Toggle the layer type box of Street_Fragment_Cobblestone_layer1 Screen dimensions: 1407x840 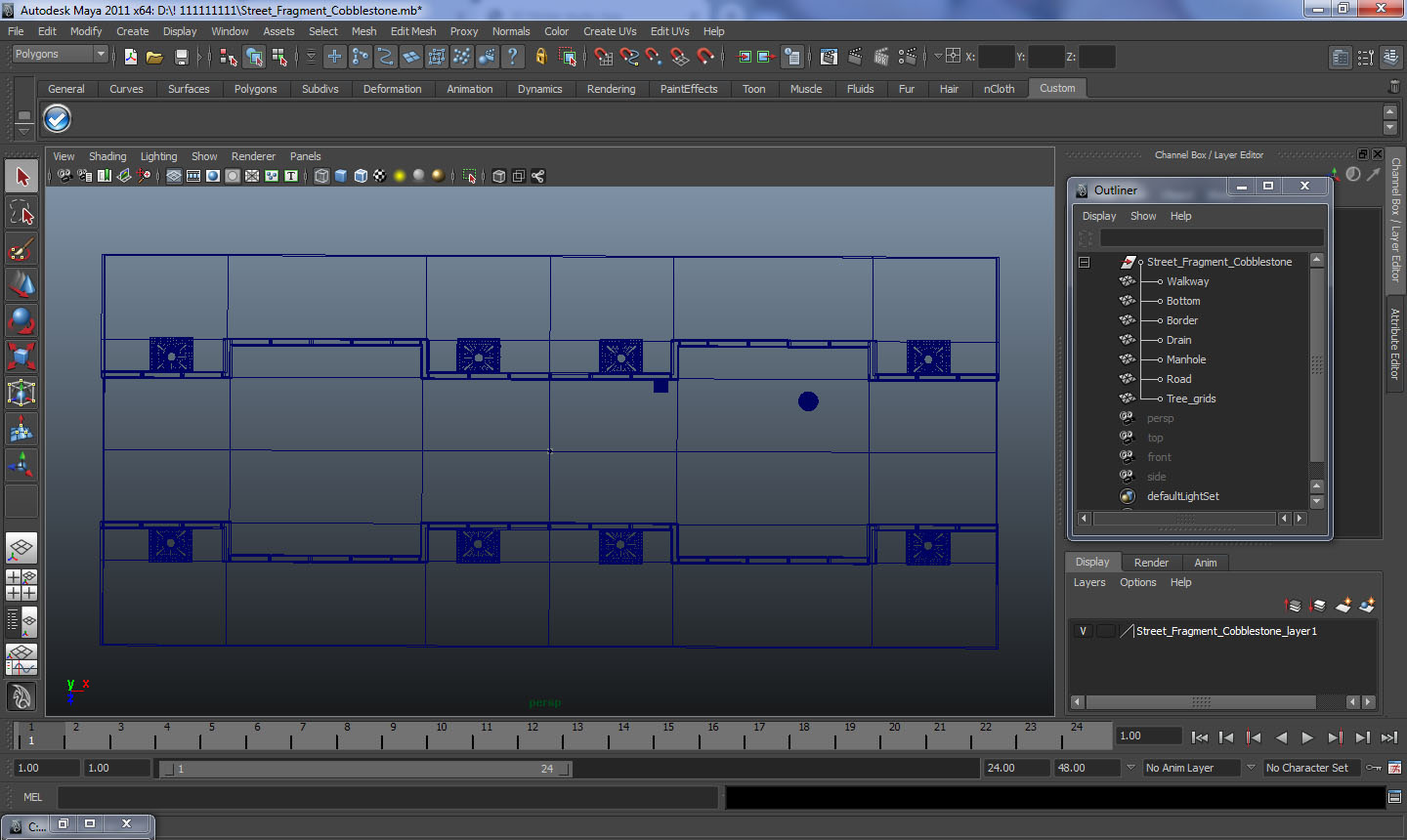point(1106,631)
